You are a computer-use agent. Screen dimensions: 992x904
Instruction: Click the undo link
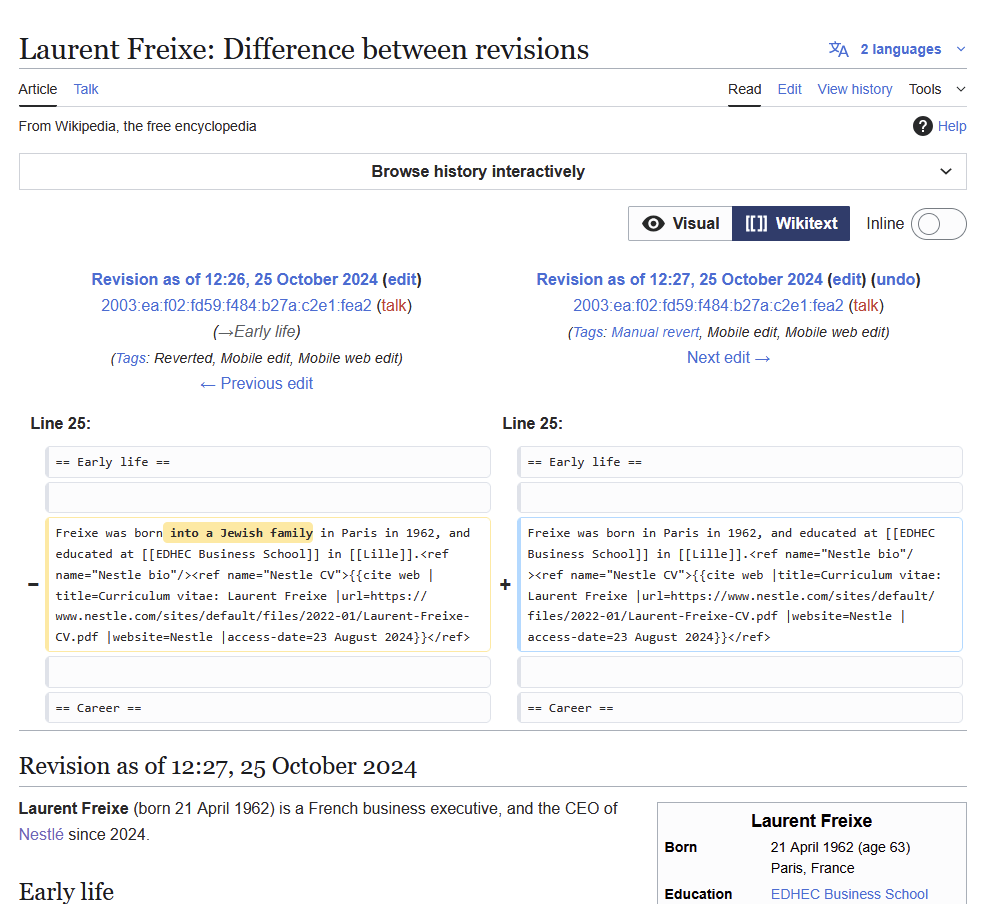click(x=895, y=280)
